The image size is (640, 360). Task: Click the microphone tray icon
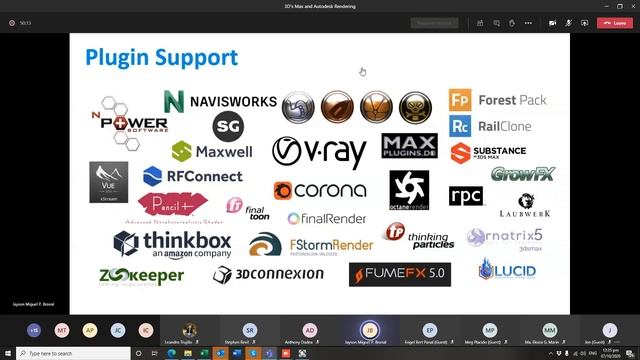pyautogui.click(x=567, y=353)
